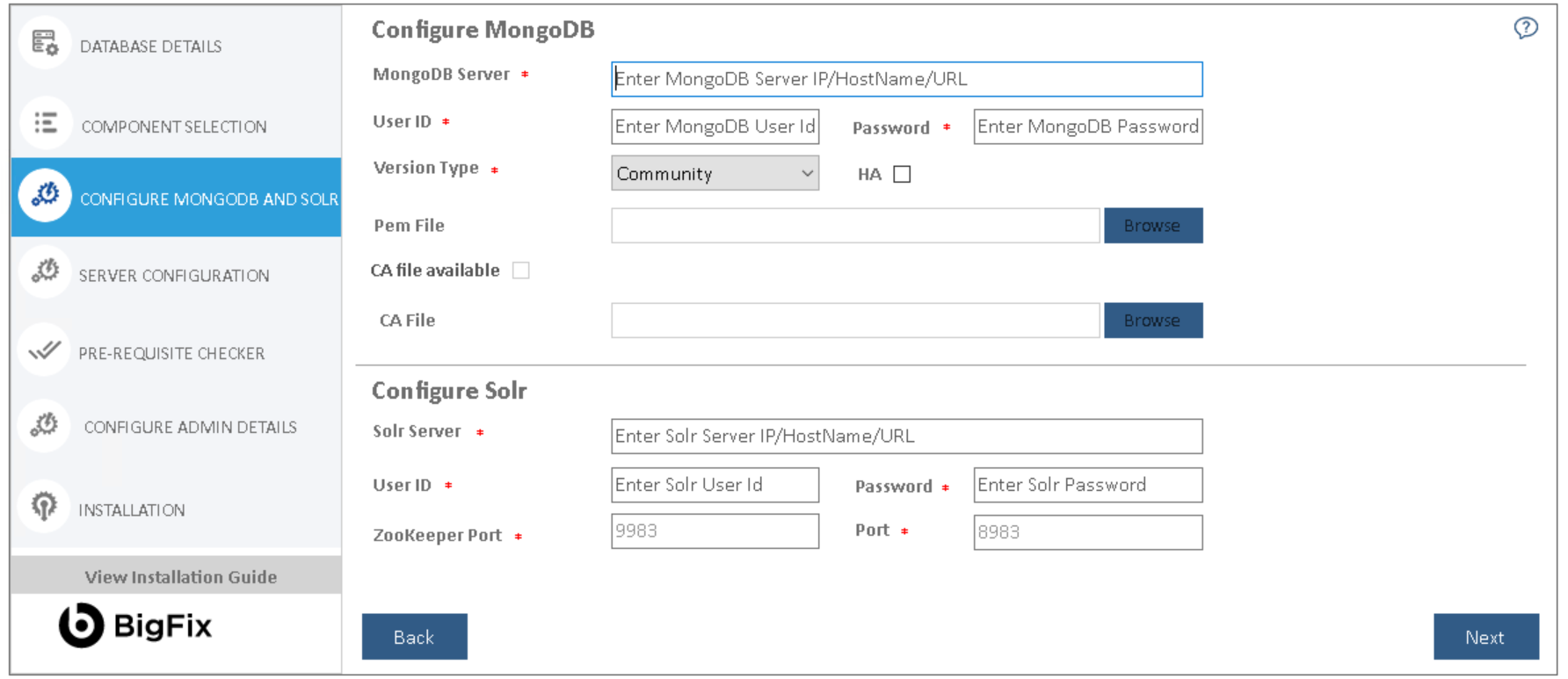Open the View Installation Guide link
This screenshot has width=1568, height=679.
coord(180,577)
